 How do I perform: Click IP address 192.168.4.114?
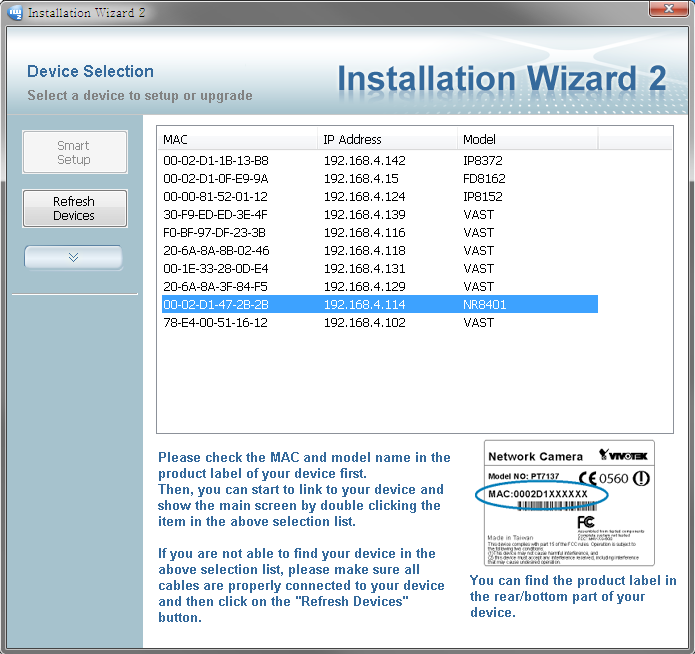point(365,305)
